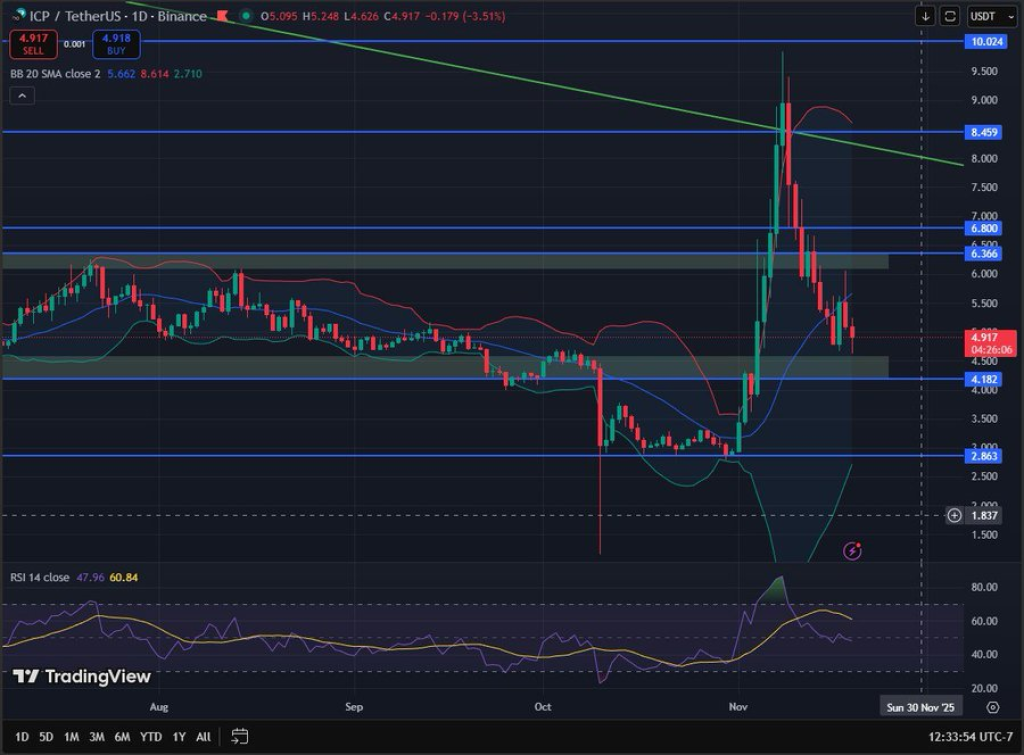Click the auto-fit chart scale icon
This screenshot has height=755, width=1024.
pos(950,16)
